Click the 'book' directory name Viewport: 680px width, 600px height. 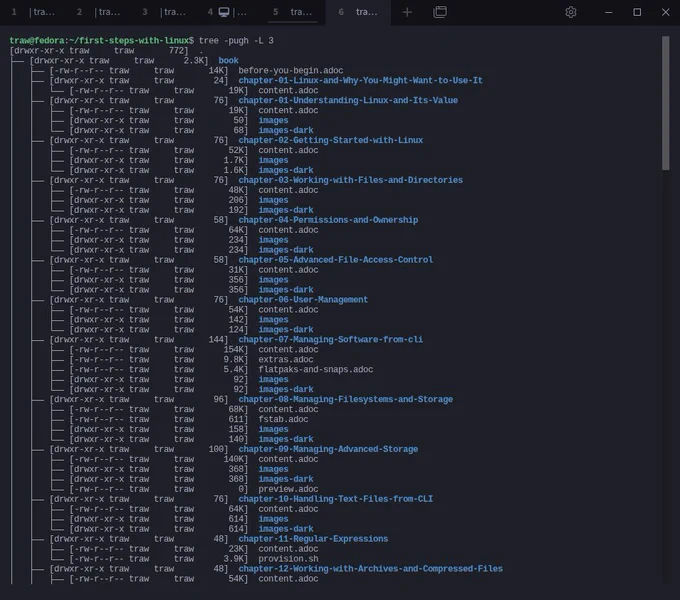coord(229,60)
